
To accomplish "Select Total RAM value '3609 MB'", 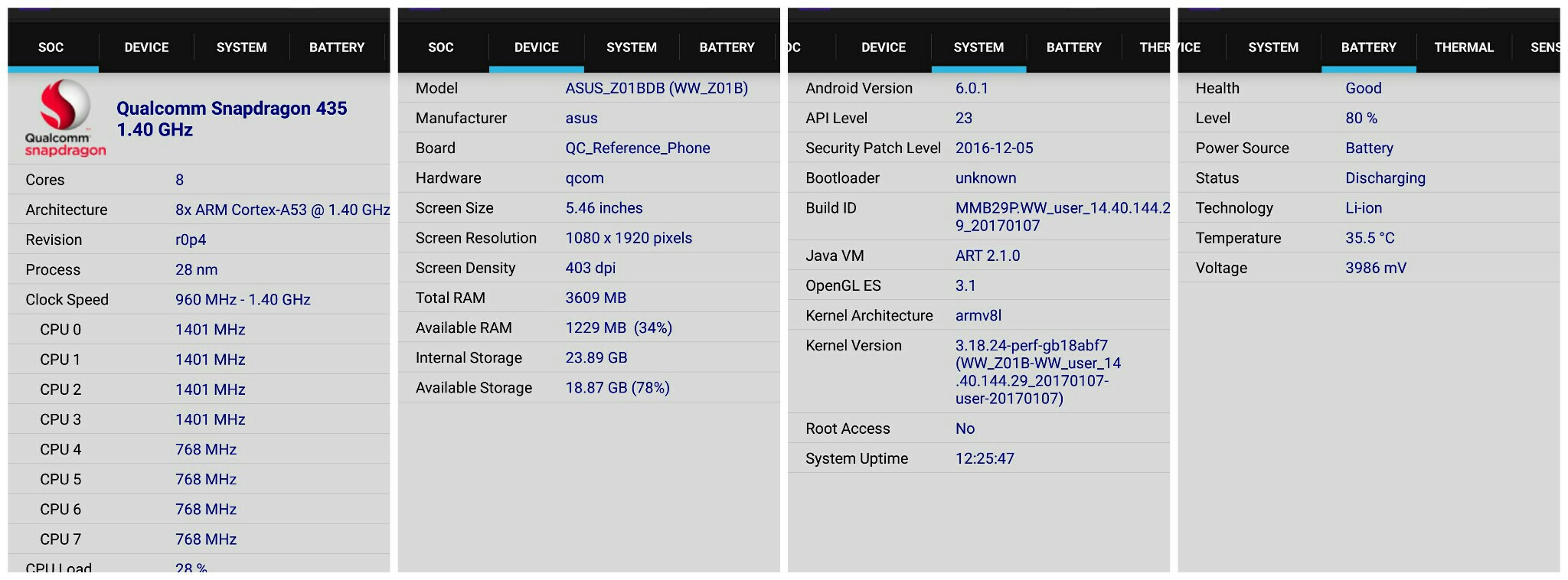I will coord(595,298).
